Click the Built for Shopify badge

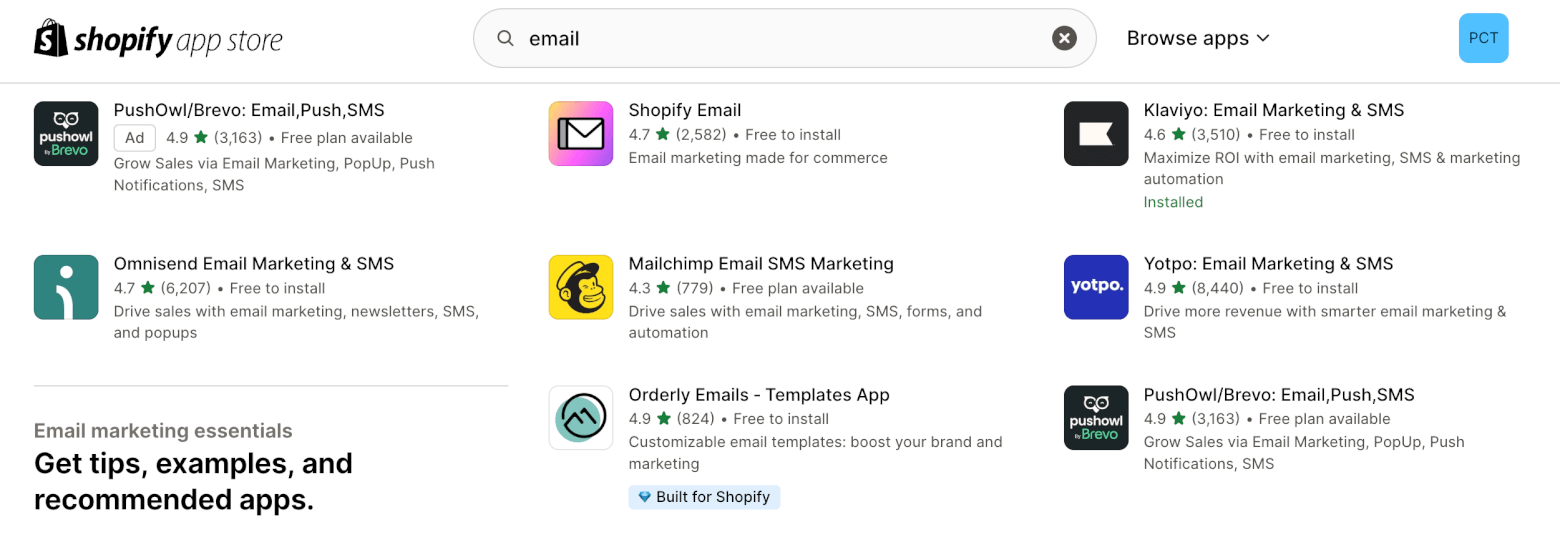704,497
